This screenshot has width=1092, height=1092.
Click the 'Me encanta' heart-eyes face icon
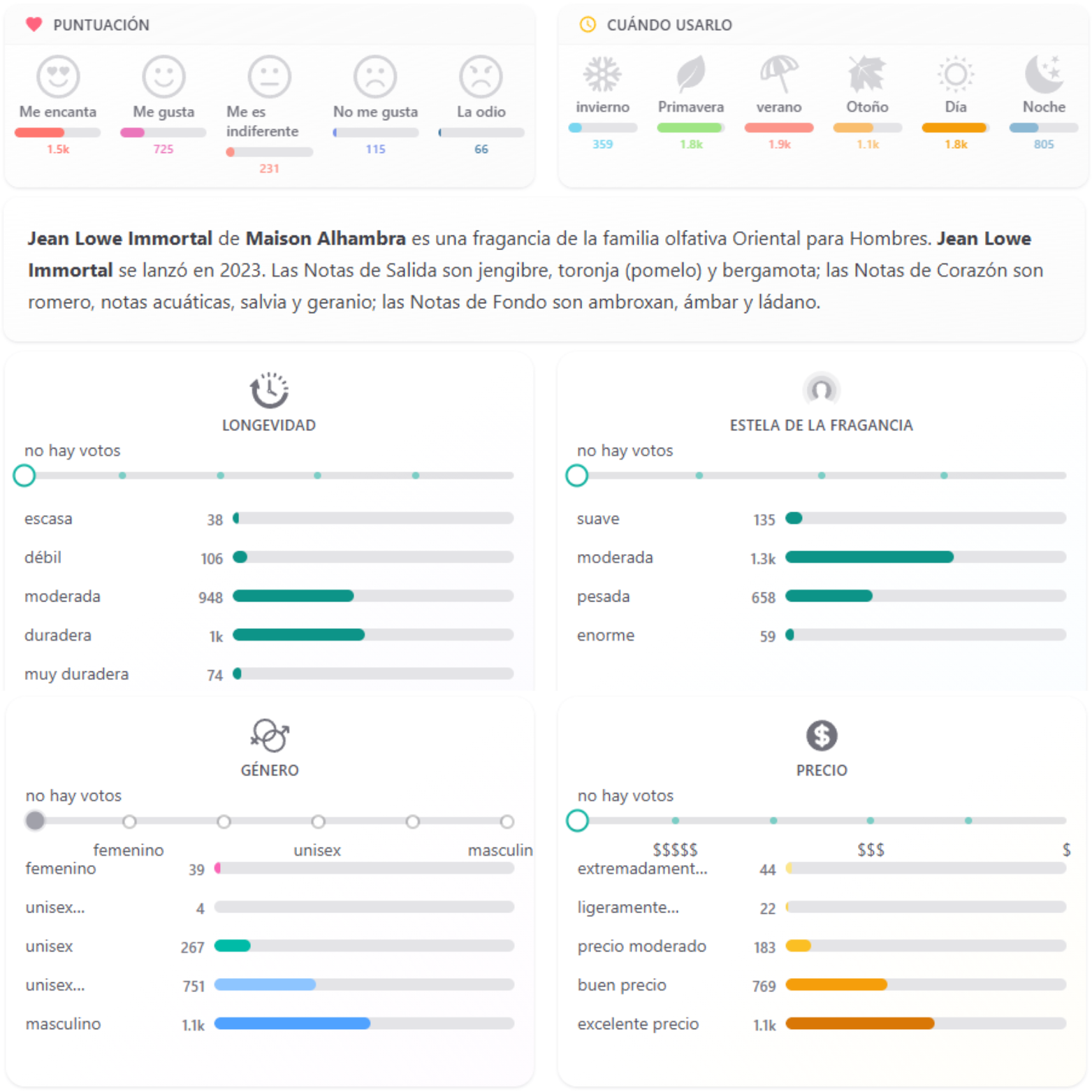[58, 76]
